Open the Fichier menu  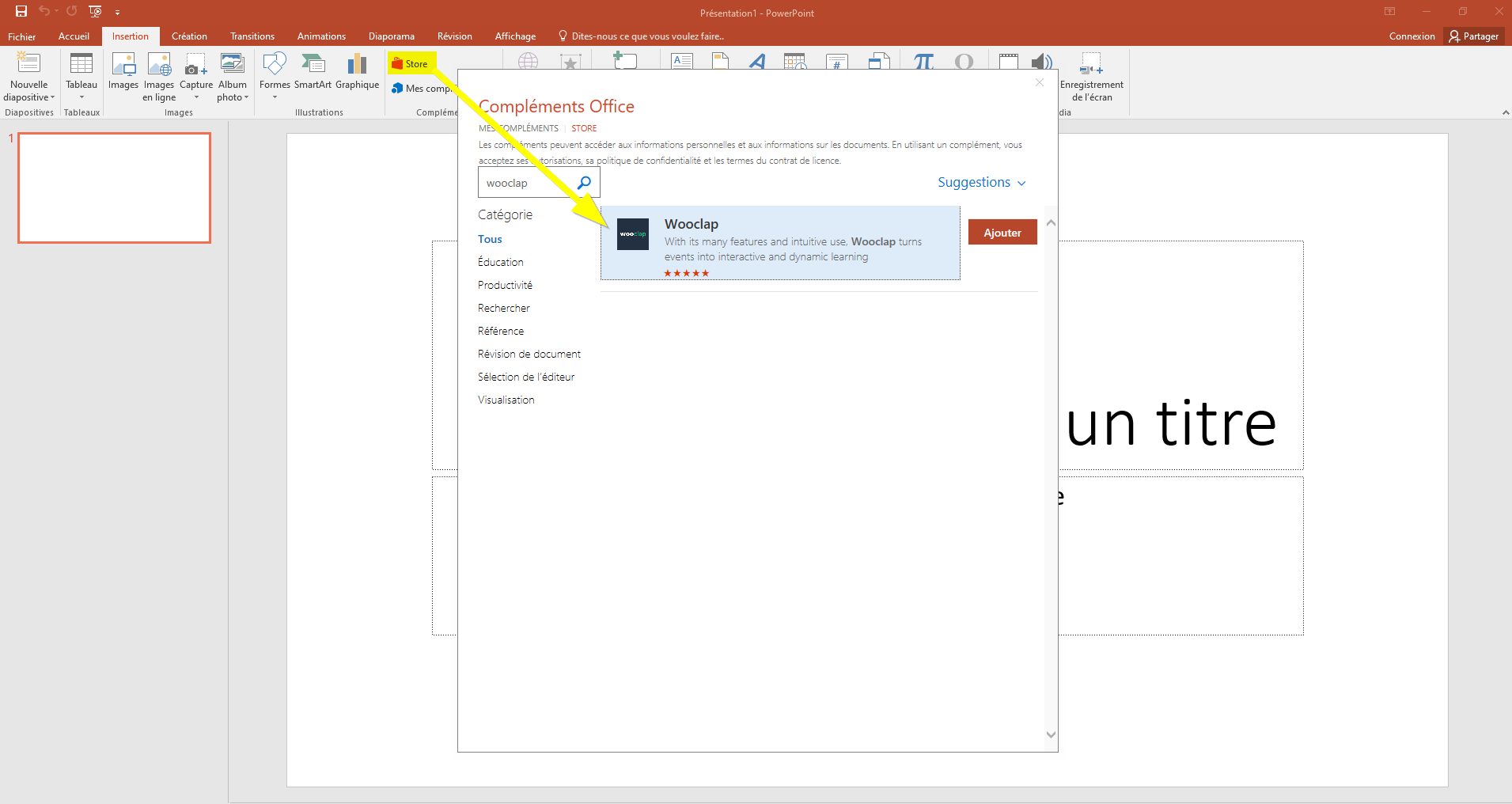(21, 36)
